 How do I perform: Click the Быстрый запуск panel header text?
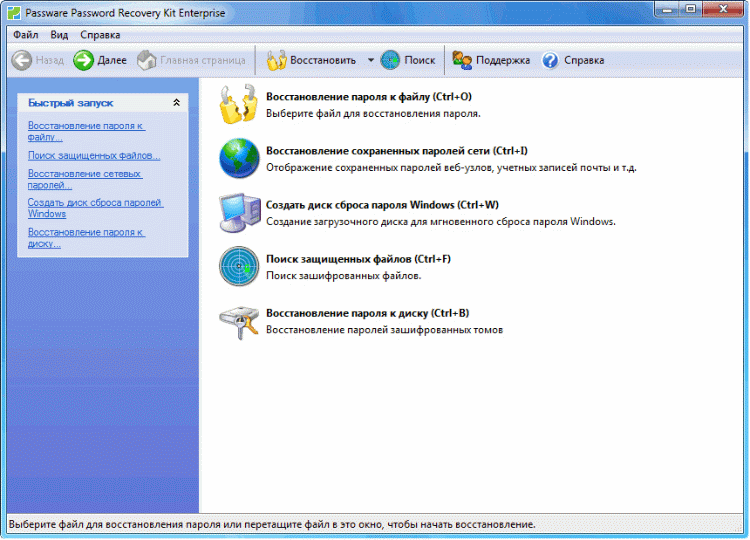[70, 103]
